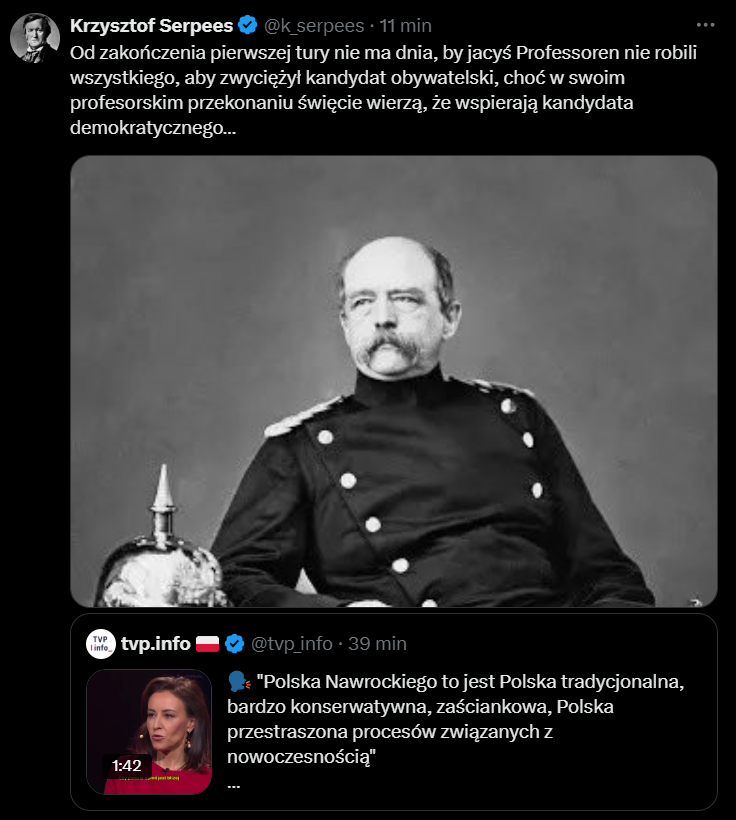The height and width of the screenshot is (820, 736).
Task: Click the speaking head emoji in the quote
Action: (239, 681)
